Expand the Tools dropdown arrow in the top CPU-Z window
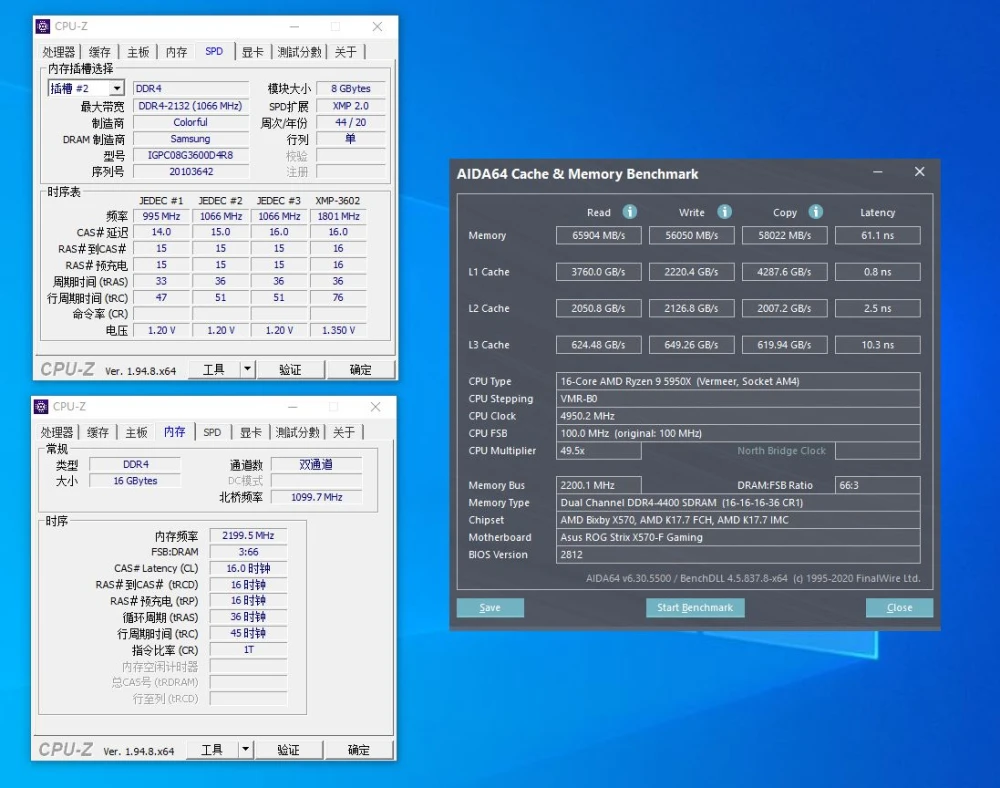 247,369
